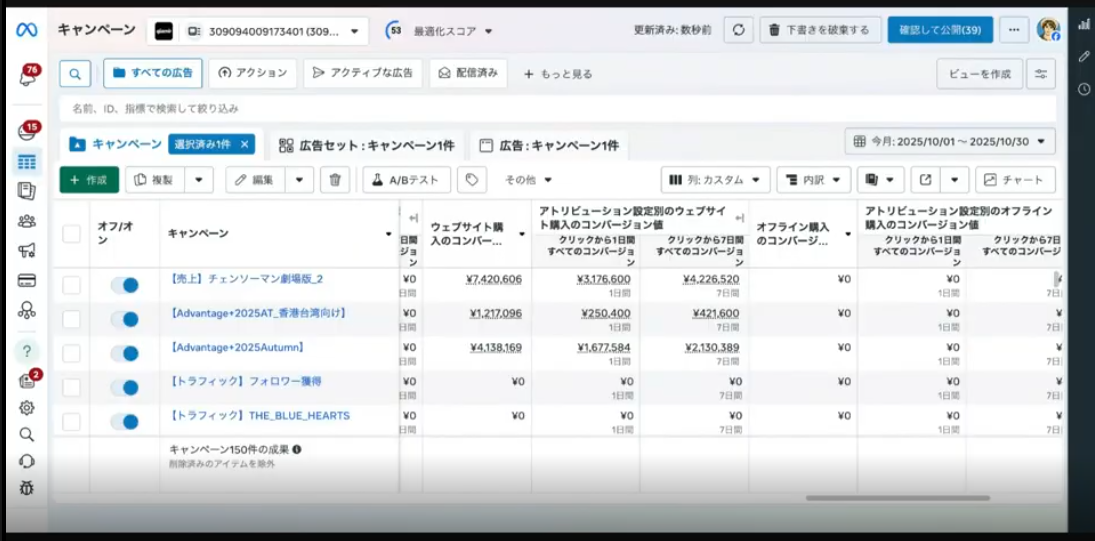Toggle the Advantage+2025Autumn campaign switch

coord(125,353)
